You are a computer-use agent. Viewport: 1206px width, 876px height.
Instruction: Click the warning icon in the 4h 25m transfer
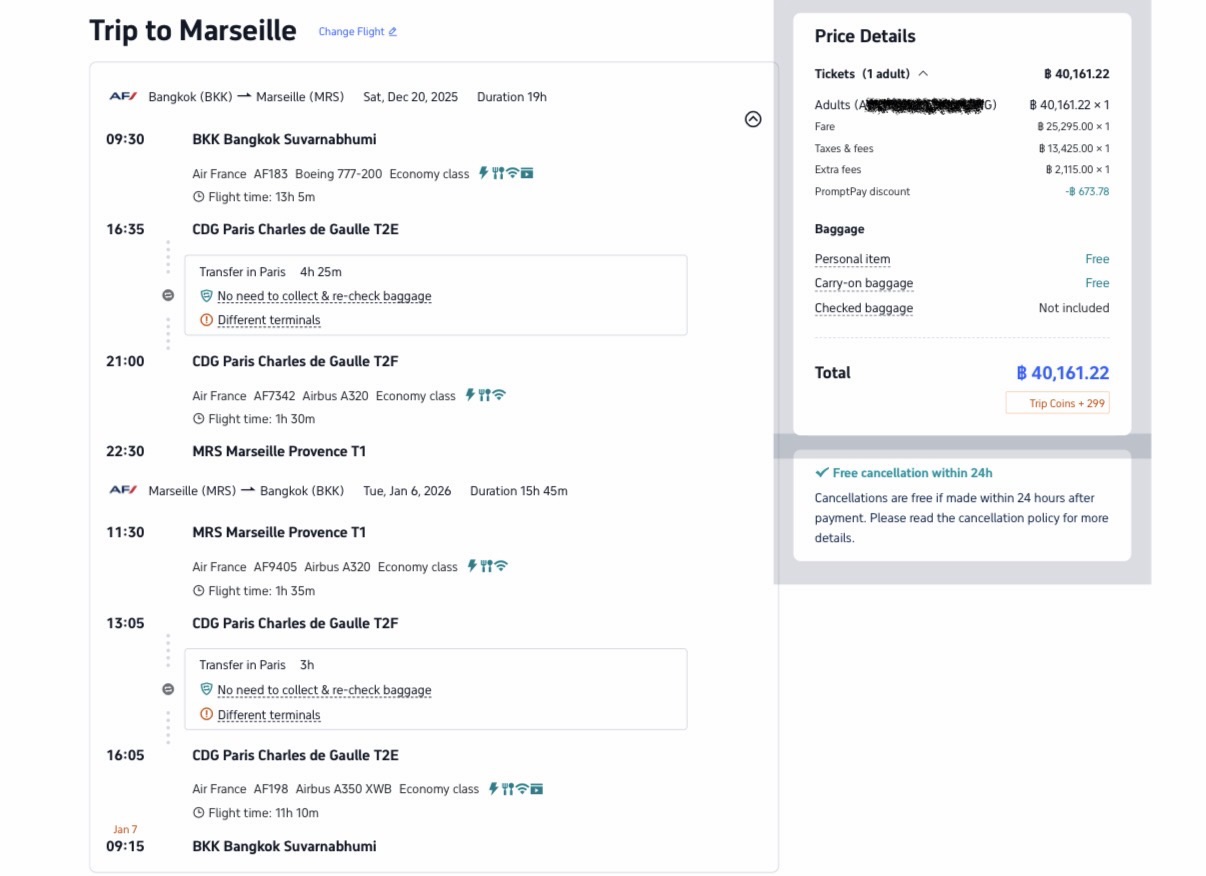pyautogui.click(x=207, y=320)
